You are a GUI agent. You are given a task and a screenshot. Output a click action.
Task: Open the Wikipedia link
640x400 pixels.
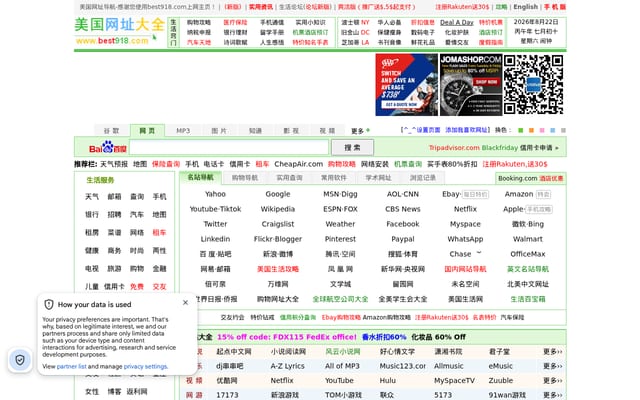(x=278, y=209)
